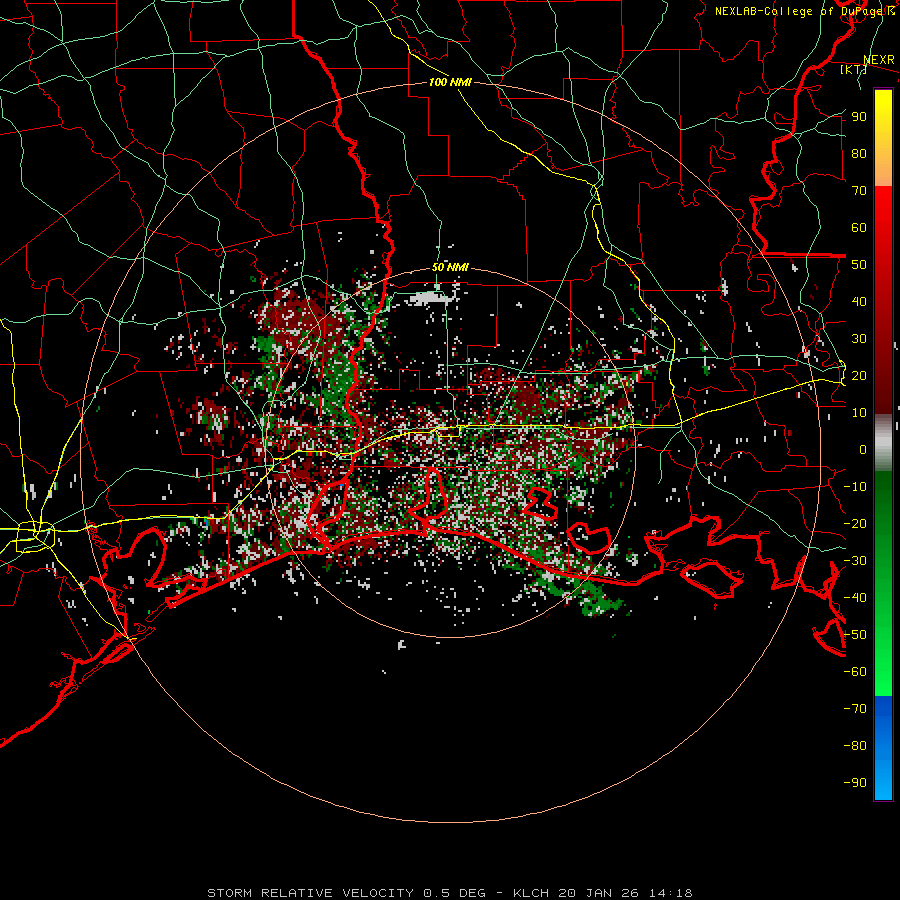Viewport: 900px width, 900px height.
Task: Click the -50 value on velocity scale
Action: [x=855, y=635]
